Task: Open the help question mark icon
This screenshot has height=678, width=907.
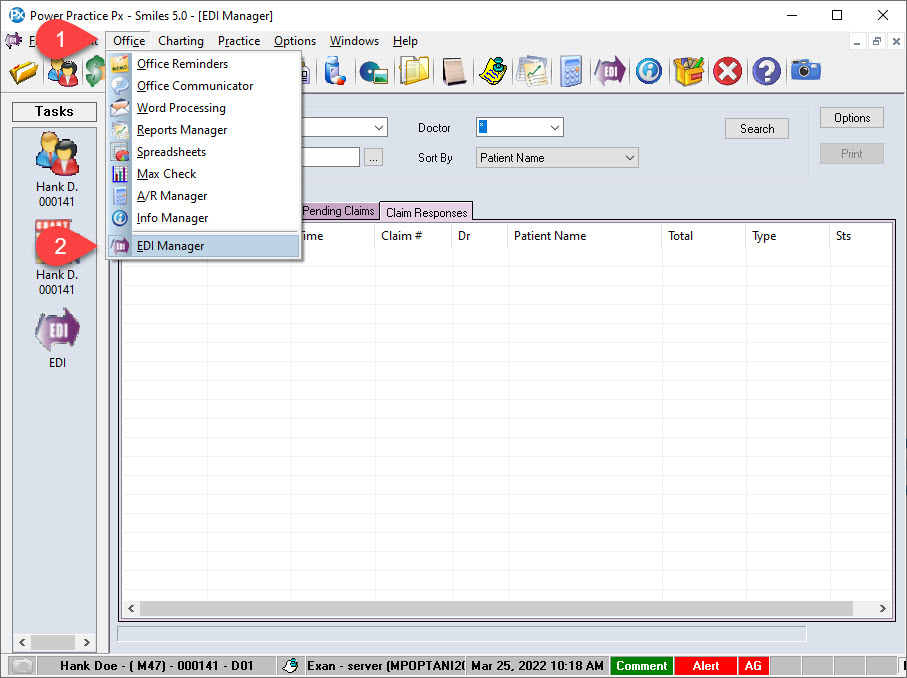Action: pos(766,72)
